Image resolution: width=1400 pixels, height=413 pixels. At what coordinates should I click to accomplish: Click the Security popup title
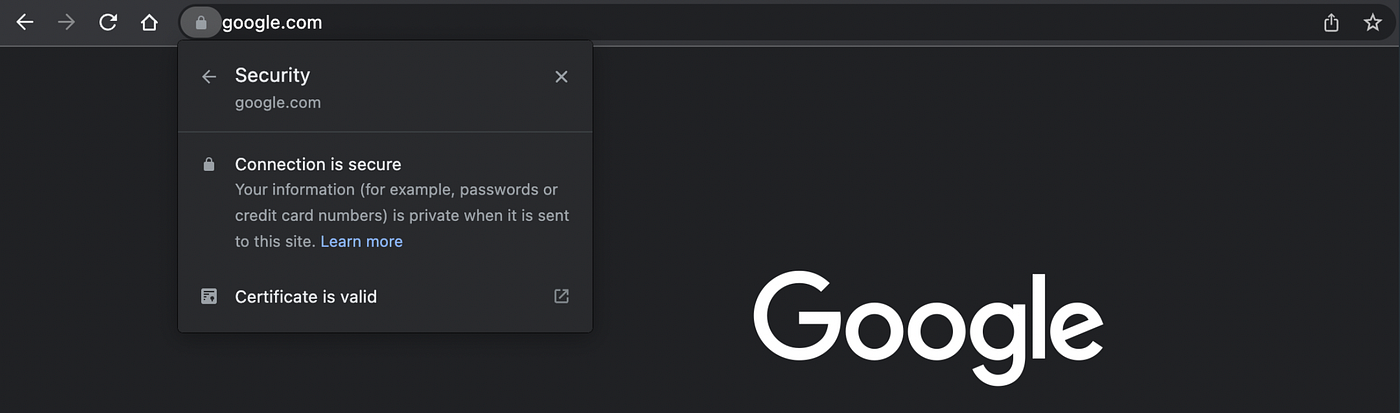[x=272, y=75]
